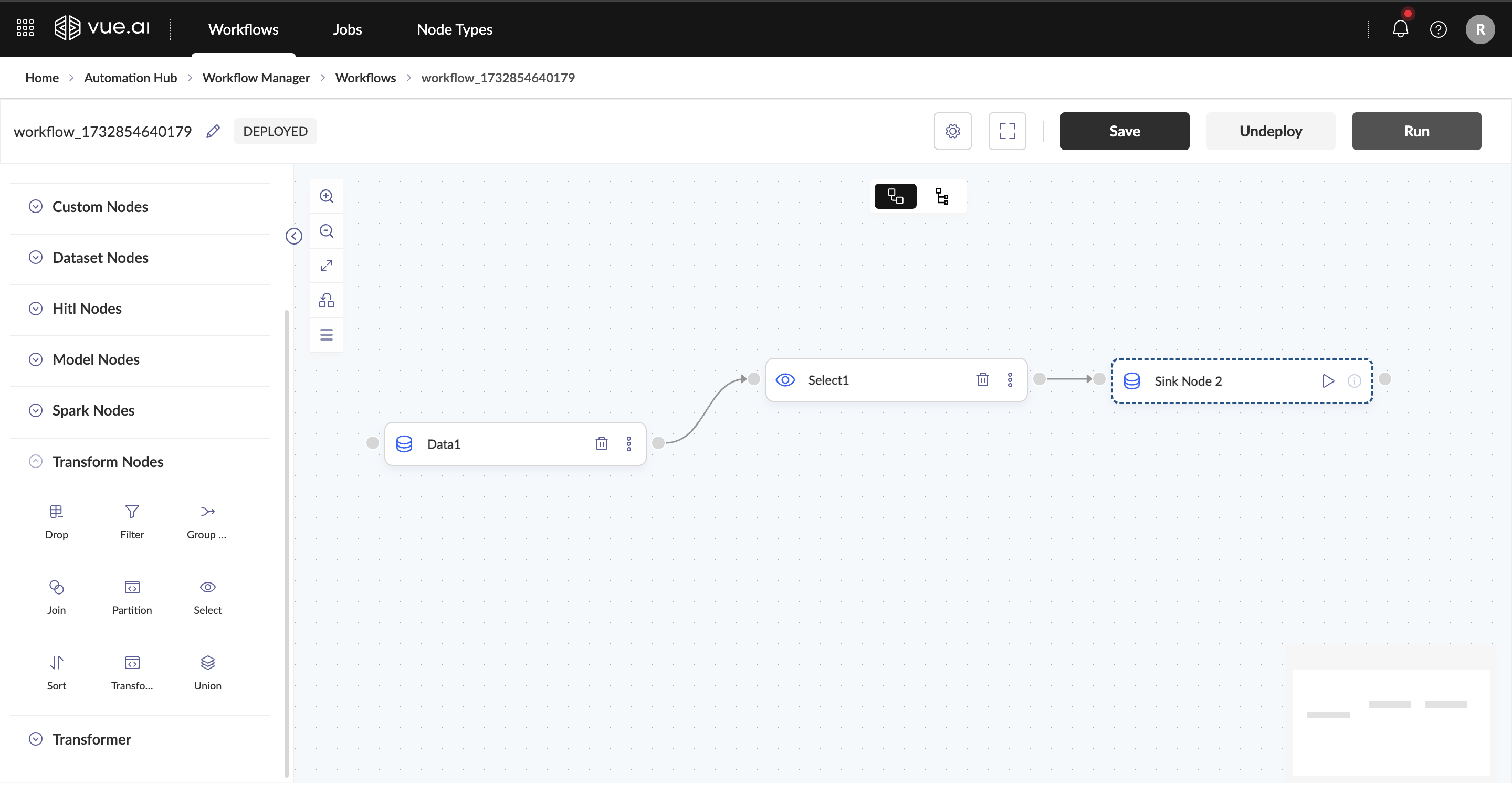Click the canvas zoom out icon
Image resolution: width=1512 pixels, height=785 pixels.
tap(327, 231)
